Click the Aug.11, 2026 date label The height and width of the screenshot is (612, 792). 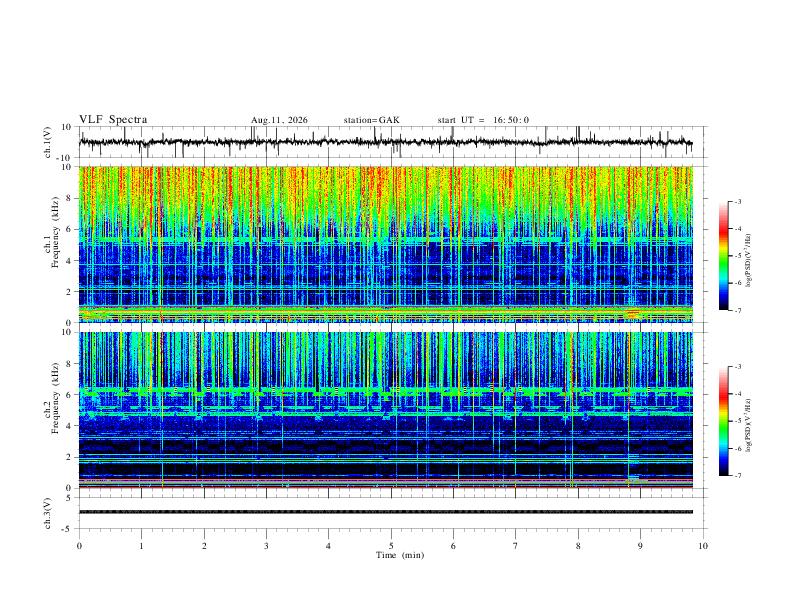(279, 120)
